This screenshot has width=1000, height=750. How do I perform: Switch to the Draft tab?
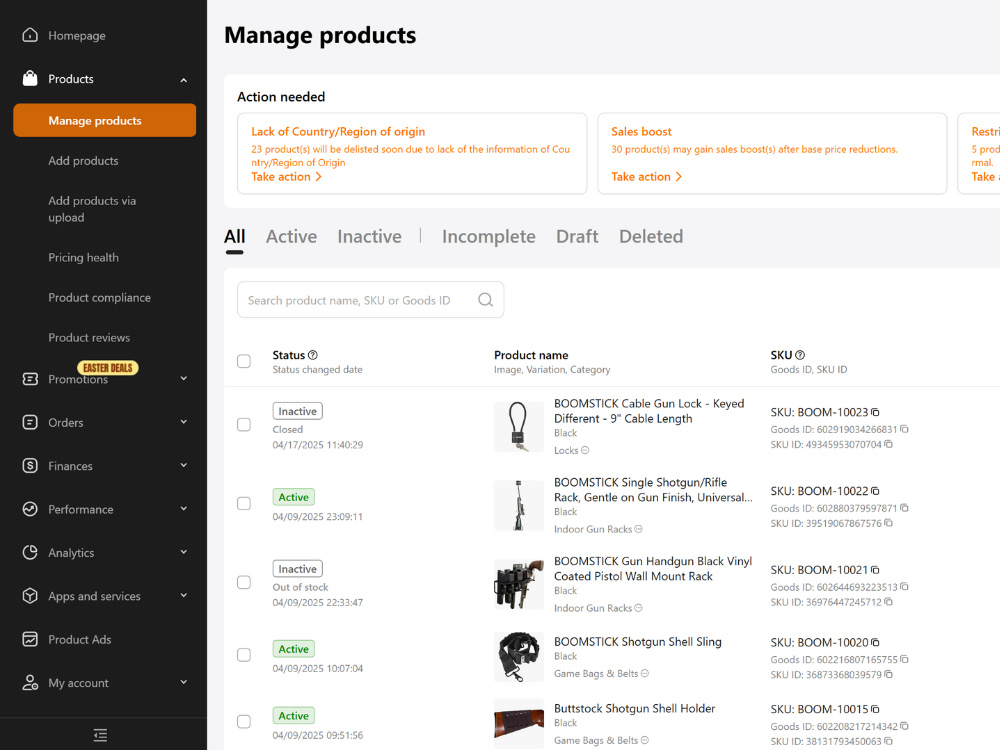577,237
